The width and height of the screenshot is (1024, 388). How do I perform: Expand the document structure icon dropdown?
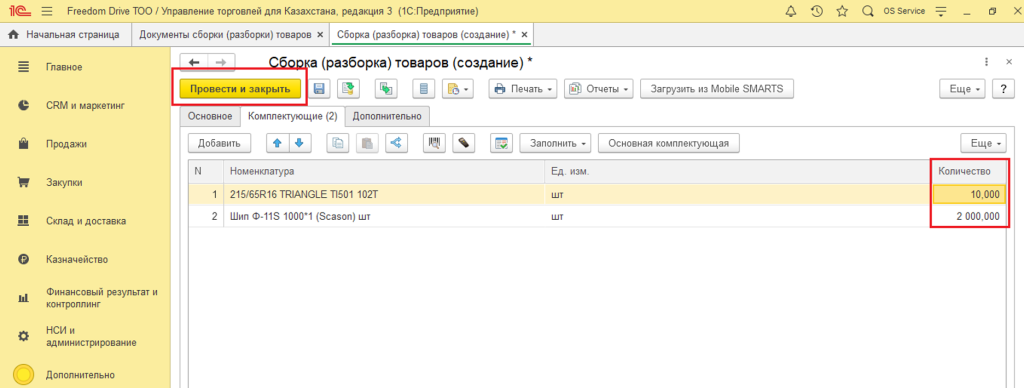point(457,89)
